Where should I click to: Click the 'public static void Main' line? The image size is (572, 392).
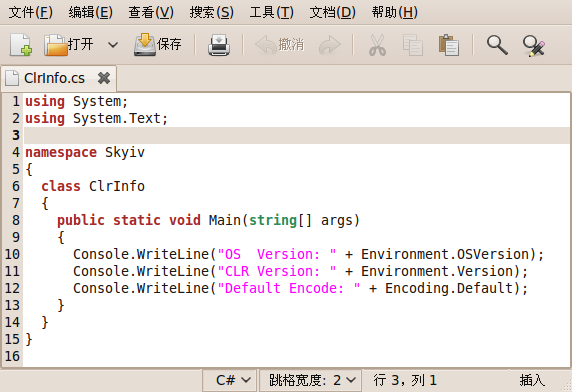(208, 220)
